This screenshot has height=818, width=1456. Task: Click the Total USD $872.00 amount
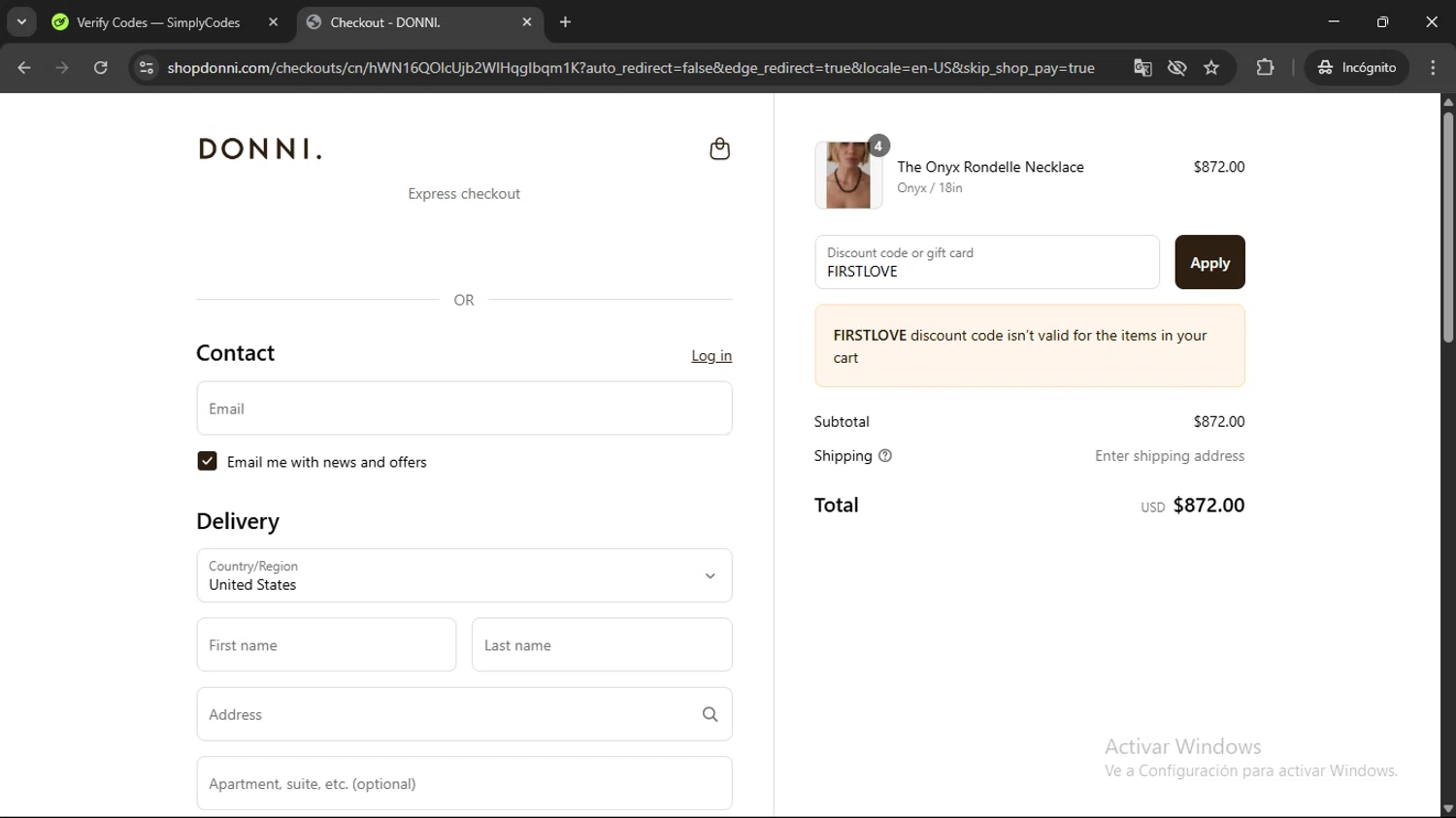pyautogui.click(x=1193, y=506)
